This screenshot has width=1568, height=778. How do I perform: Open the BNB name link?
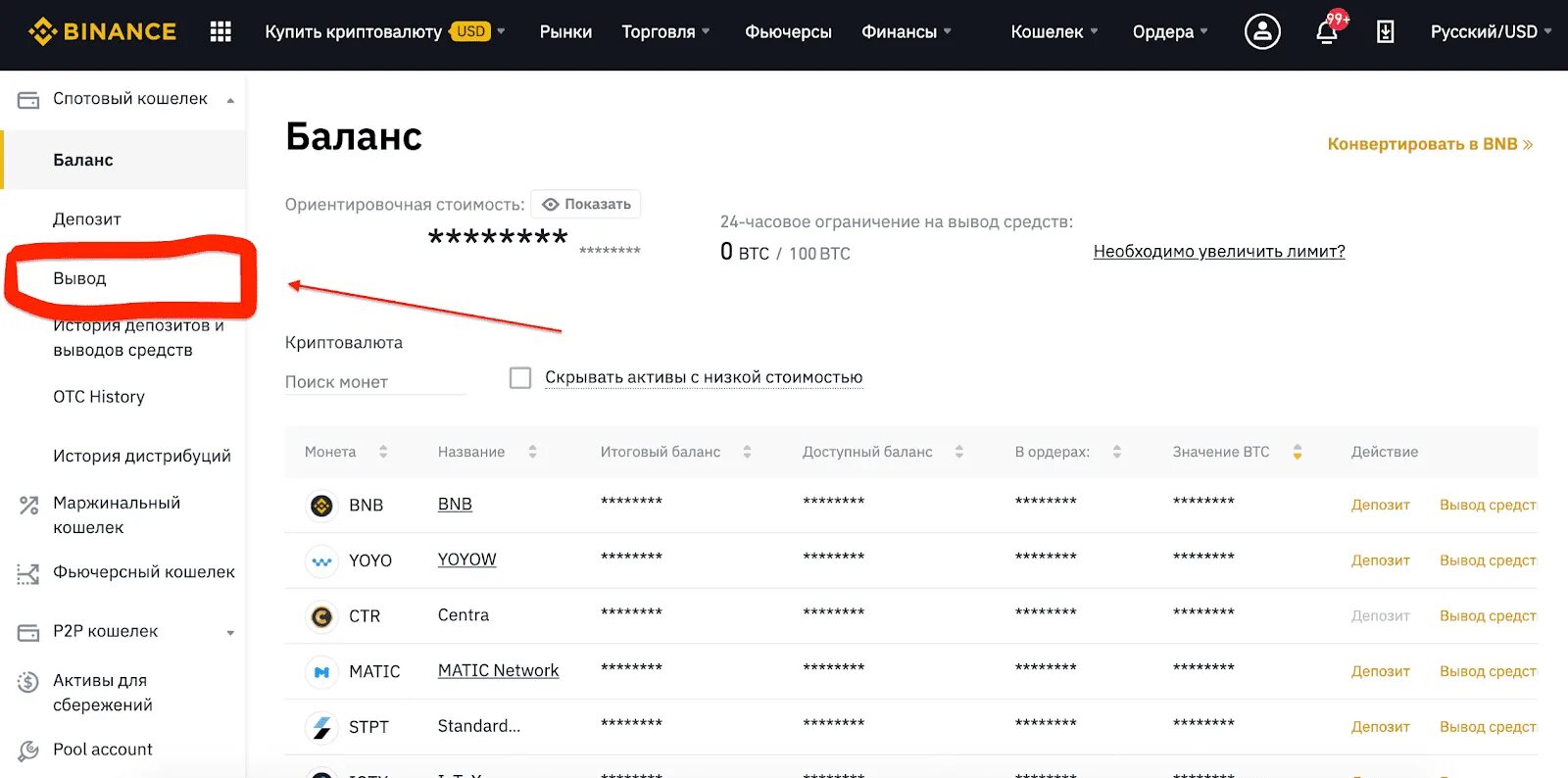pos(455,504)
